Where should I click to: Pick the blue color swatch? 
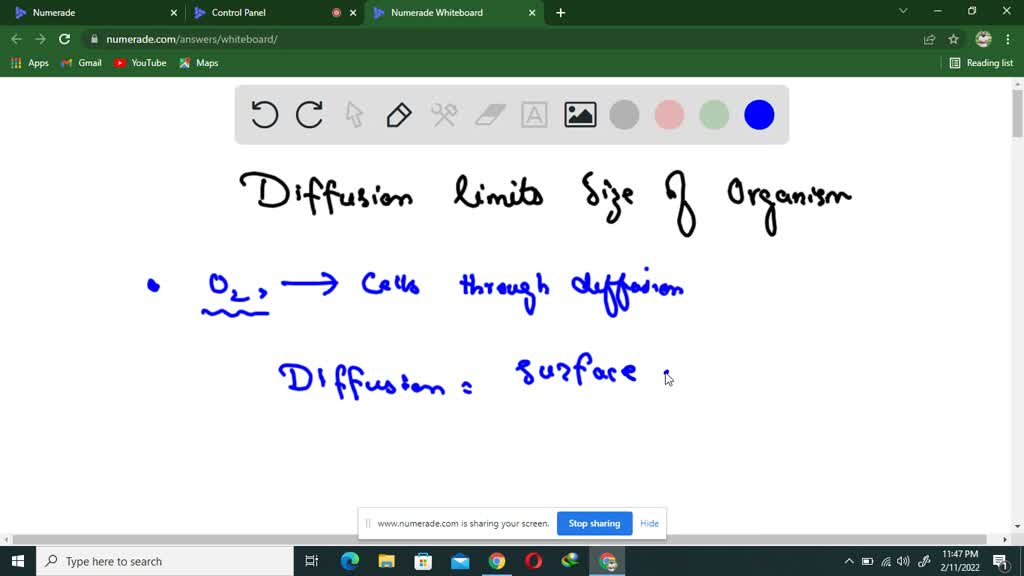[x=759, y=114]
